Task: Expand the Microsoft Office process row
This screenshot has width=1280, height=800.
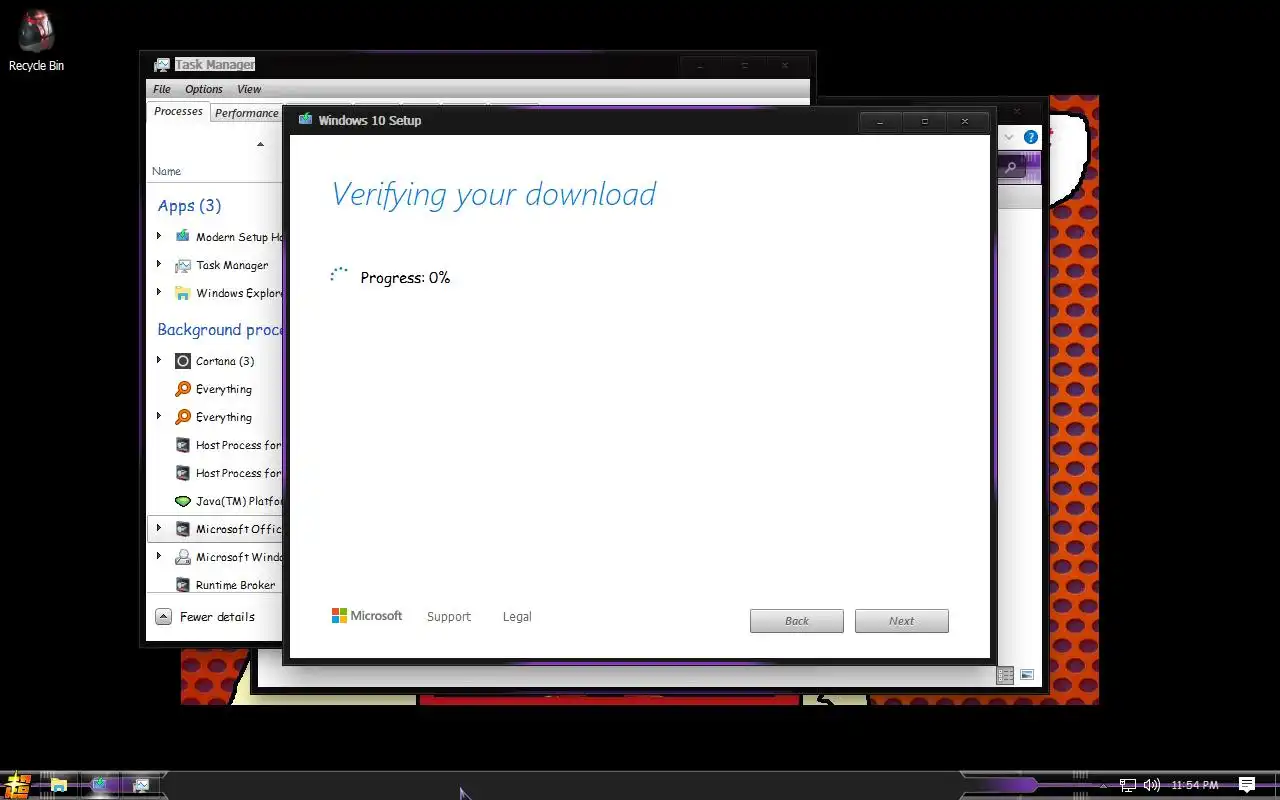Action: coord(159,528)
